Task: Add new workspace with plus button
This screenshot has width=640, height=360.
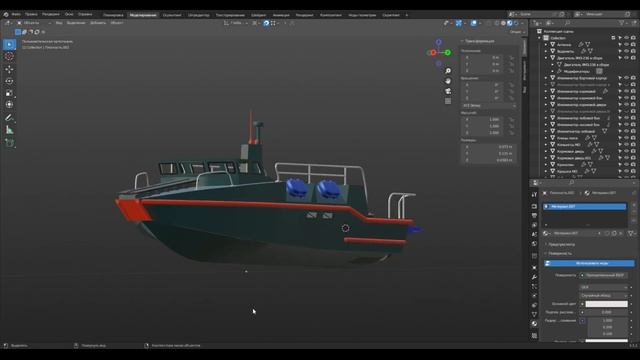Action: coord(407,15)
